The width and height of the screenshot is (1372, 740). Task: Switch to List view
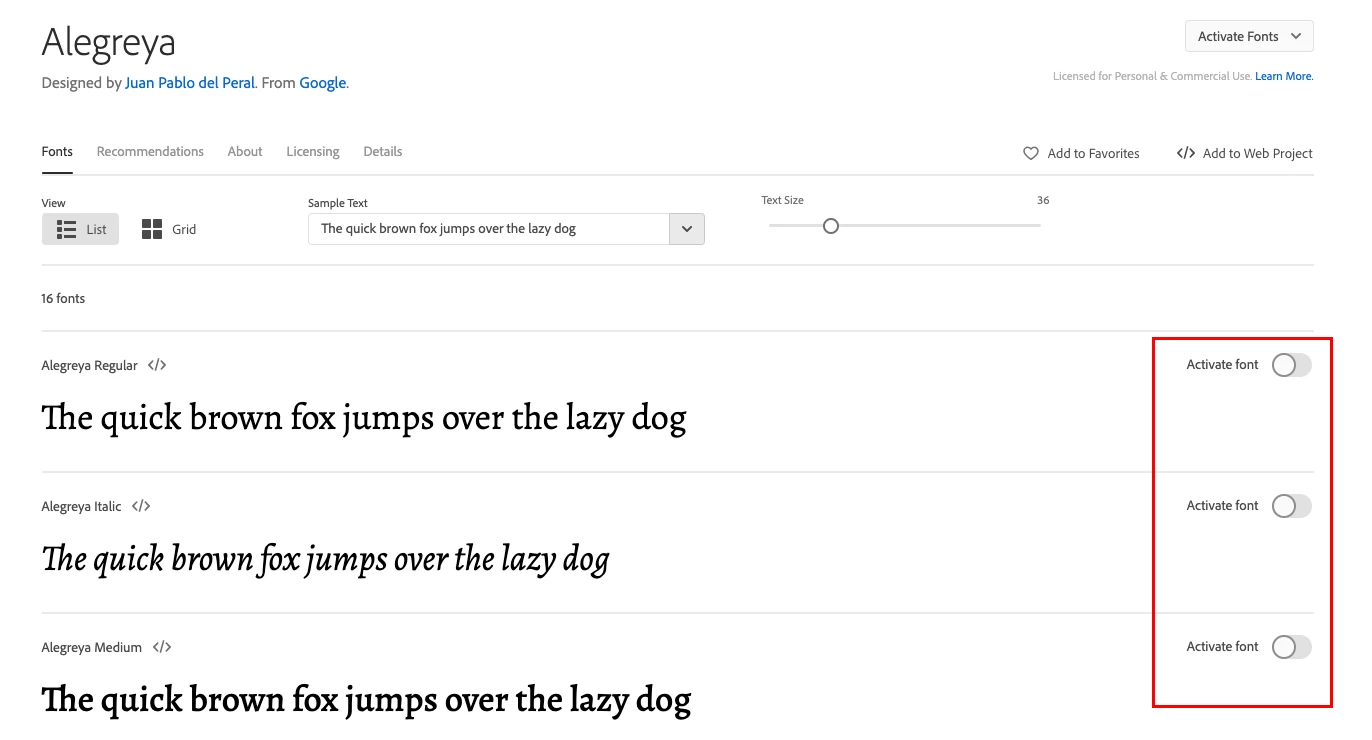point(81,229)
